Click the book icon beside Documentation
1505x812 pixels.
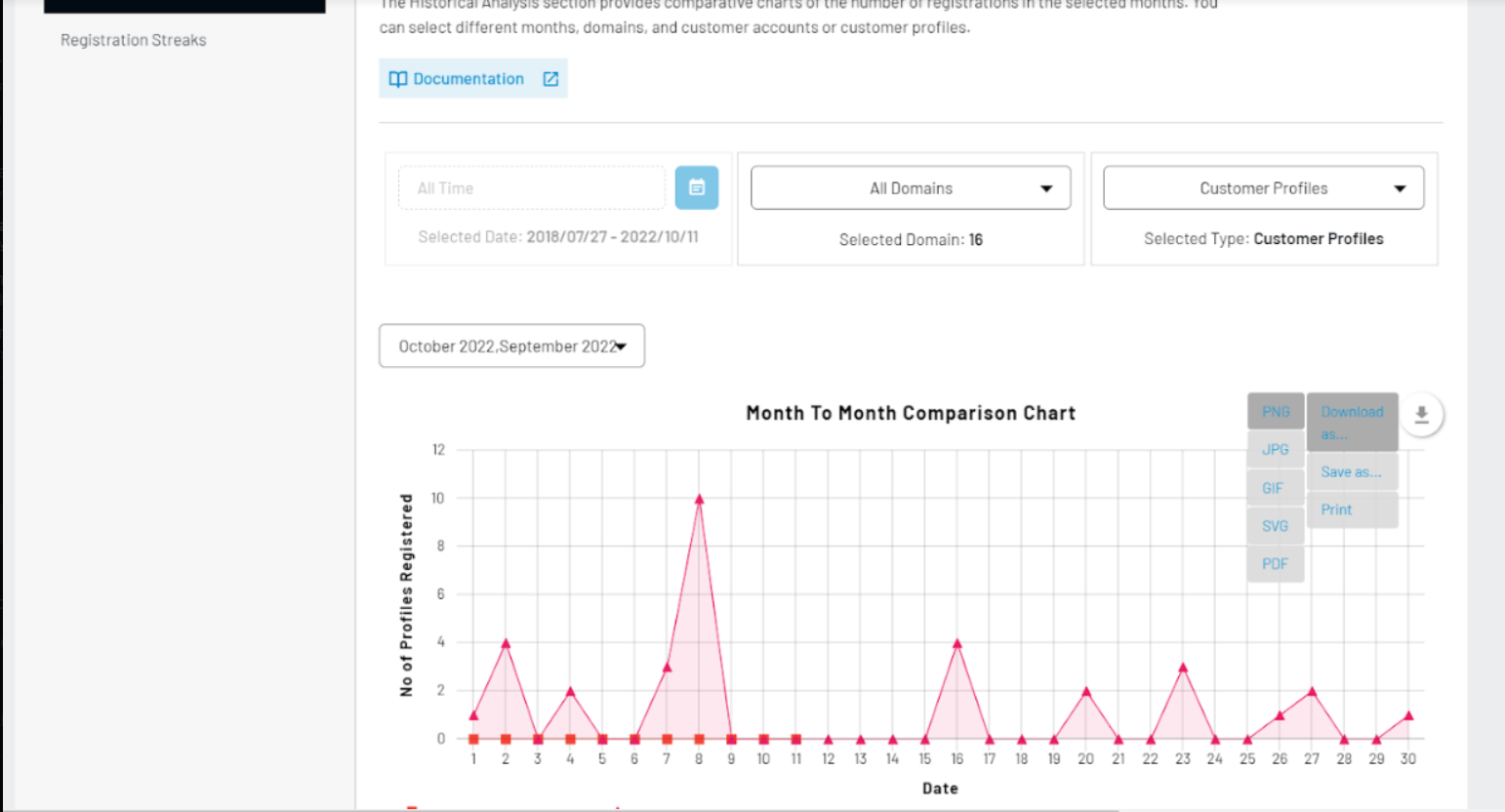tap(397, 79)
